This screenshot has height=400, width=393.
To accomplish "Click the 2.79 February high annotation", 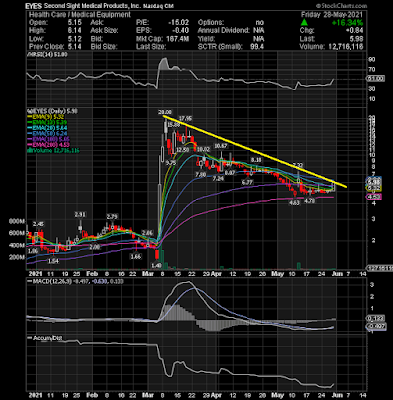I will (112, 217).
